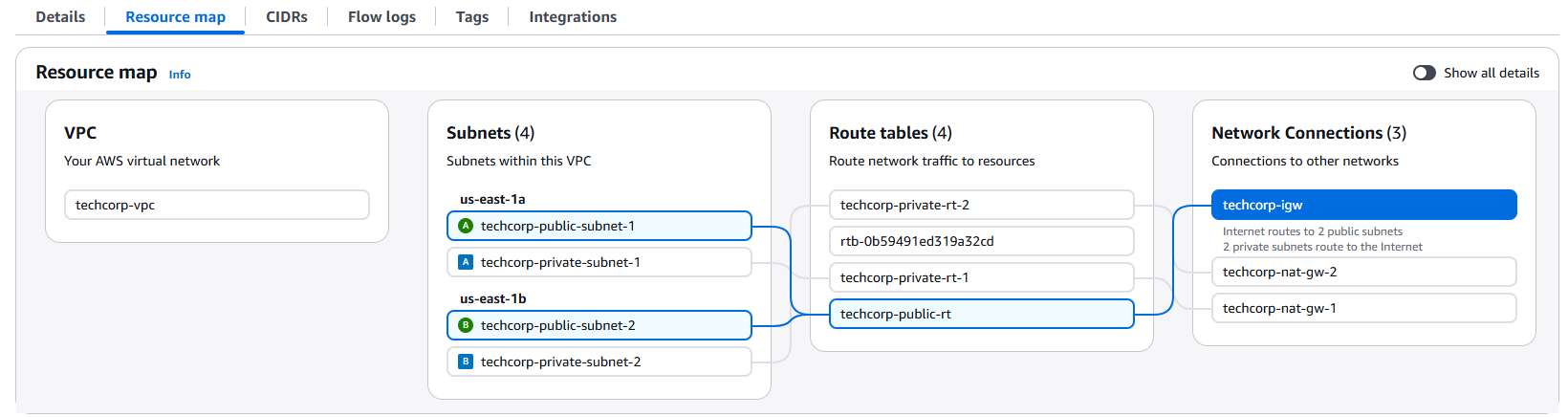Click blue A icon on techcorp-private-subnet-1
1568x417 pixels.
coord(466,262)
